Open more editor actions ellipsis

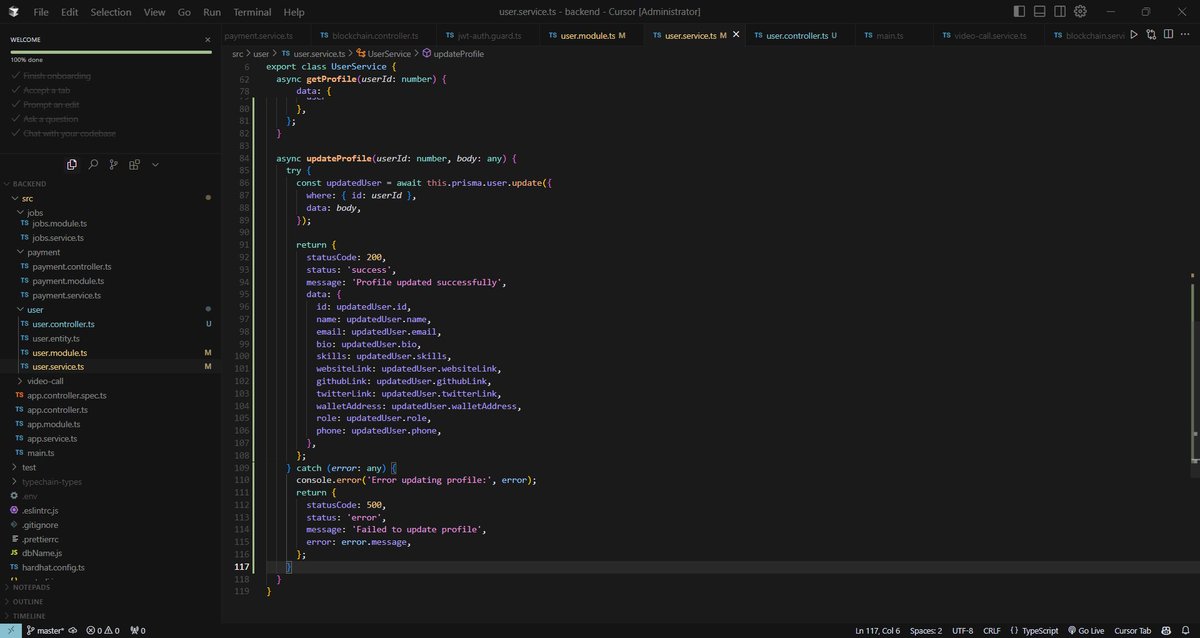(x=1185, y=35)
